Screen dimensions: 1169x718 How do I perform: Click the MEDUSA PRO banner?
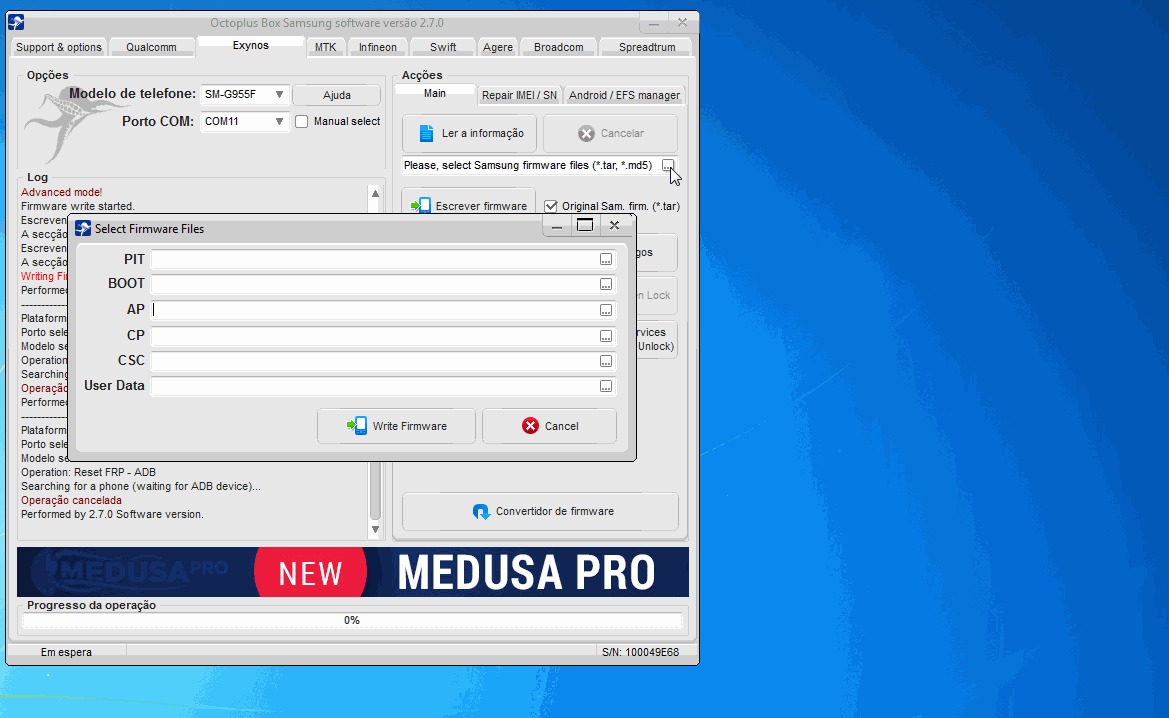click(x=352, y=572)
